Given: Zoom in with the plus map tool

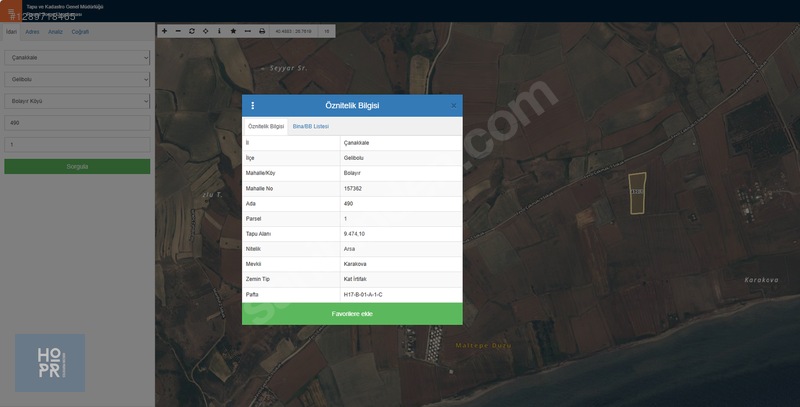Looking at the screenshot, I should [164, 31].
